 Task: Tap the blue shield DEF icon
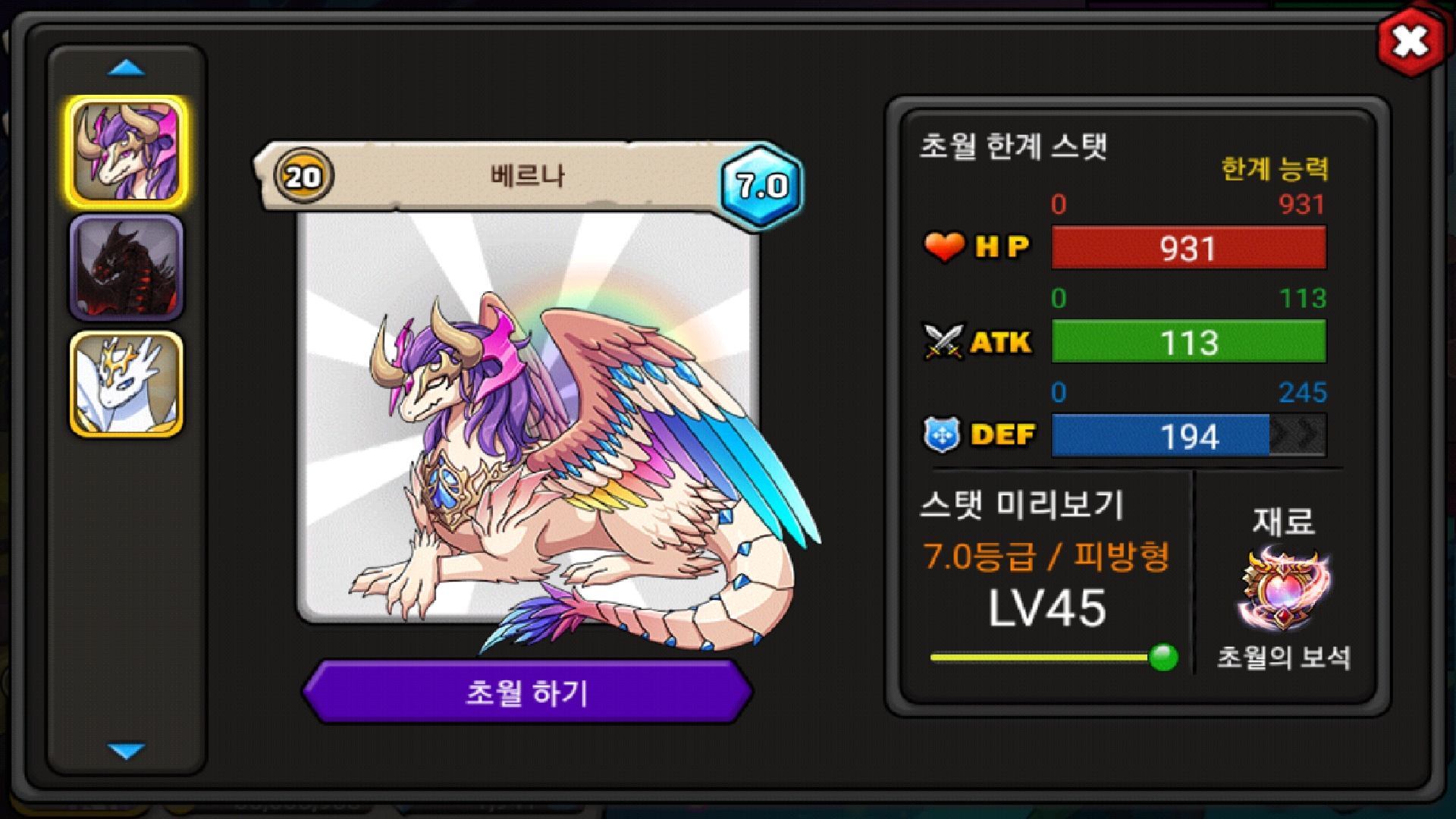942,435
